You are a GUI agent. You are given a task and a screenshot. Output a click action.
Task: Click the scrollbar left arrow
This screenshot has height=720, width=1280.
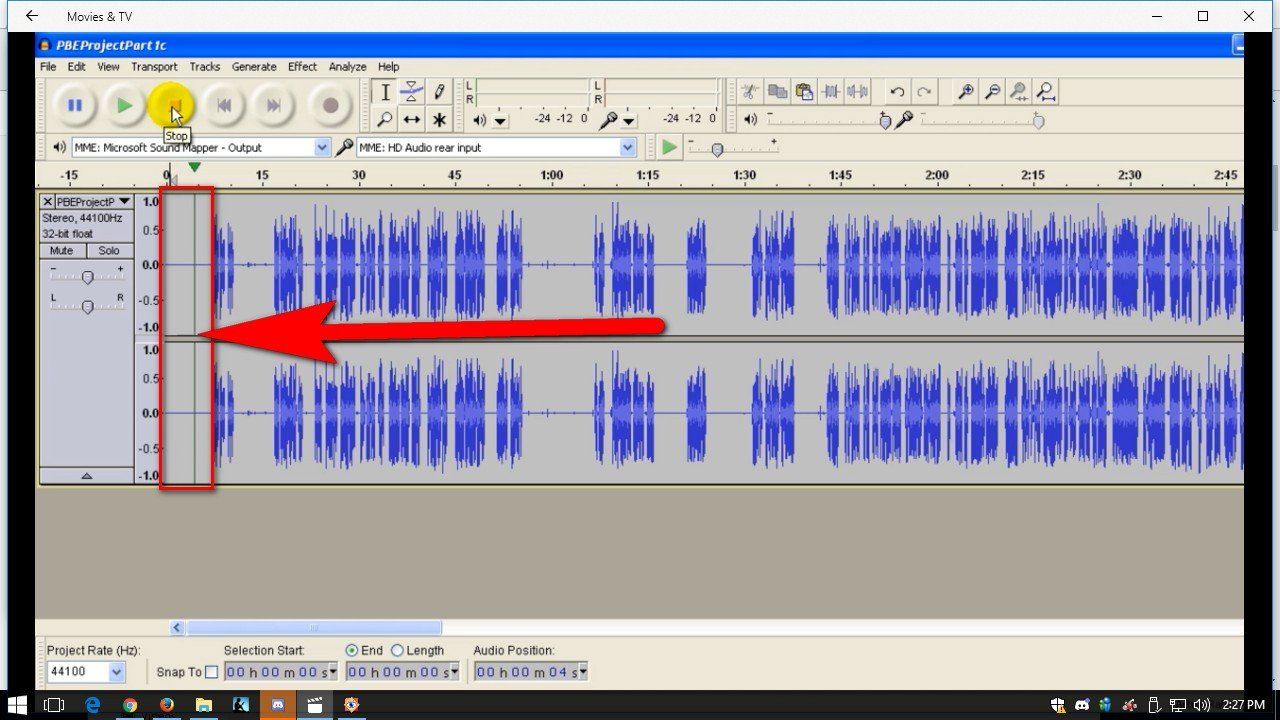tap(177, 628)
